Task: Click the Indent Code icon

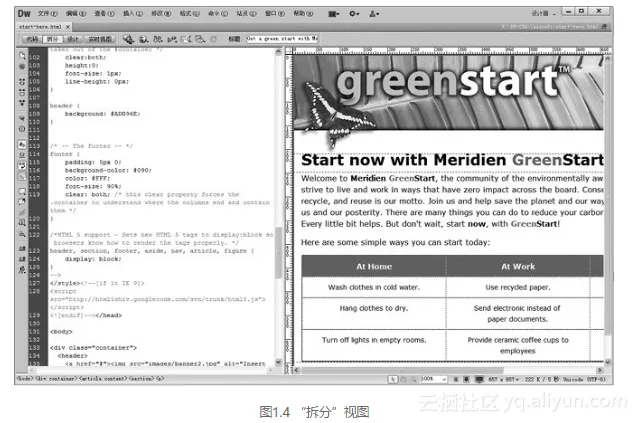Action: pyautogui.click(x=22, y=249)
